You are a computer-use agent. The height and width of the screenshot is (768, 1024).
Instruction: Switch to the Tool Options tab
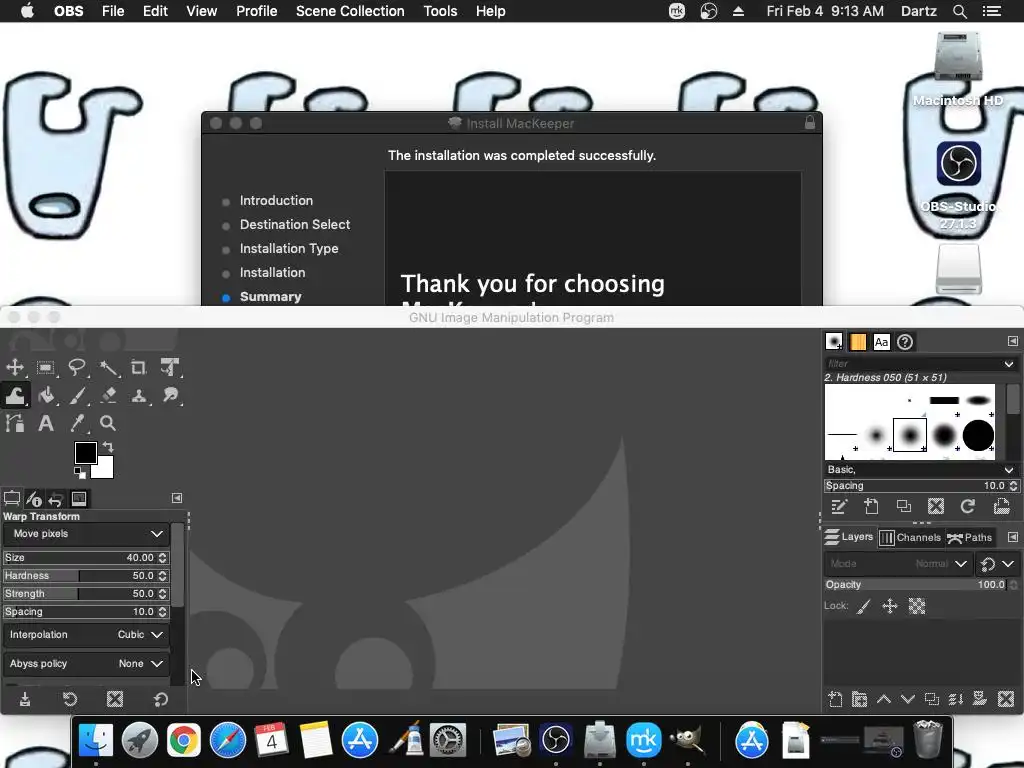point(12,499)
